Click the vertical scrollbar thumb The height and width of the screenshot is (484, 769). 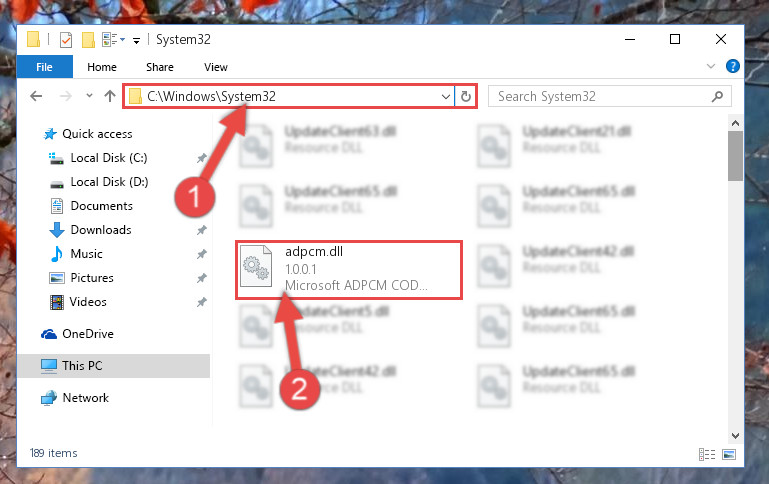click(735, 156)
